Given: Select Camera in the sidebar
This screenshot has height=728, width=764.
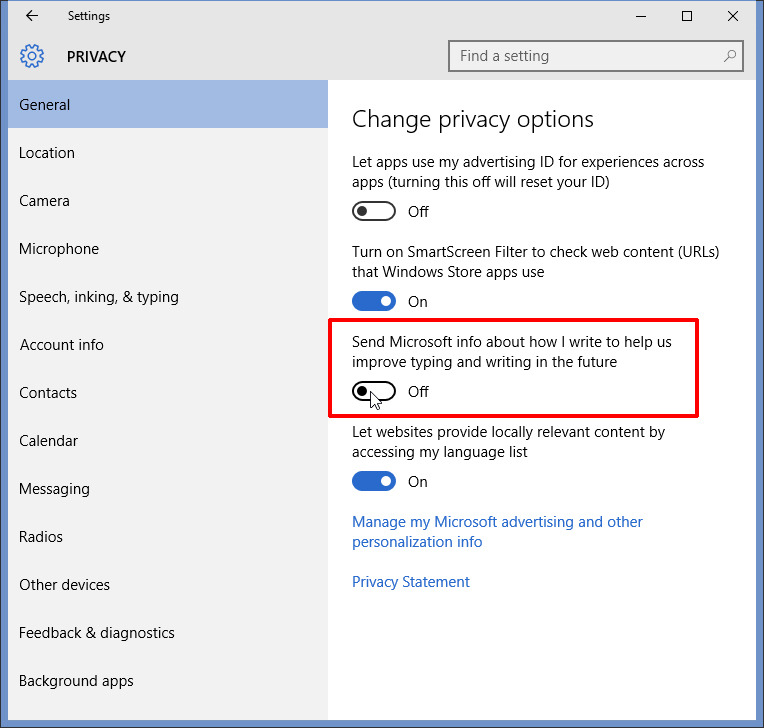Looking at the screenshot, I should pyautogui.click(x=45, y=201).
